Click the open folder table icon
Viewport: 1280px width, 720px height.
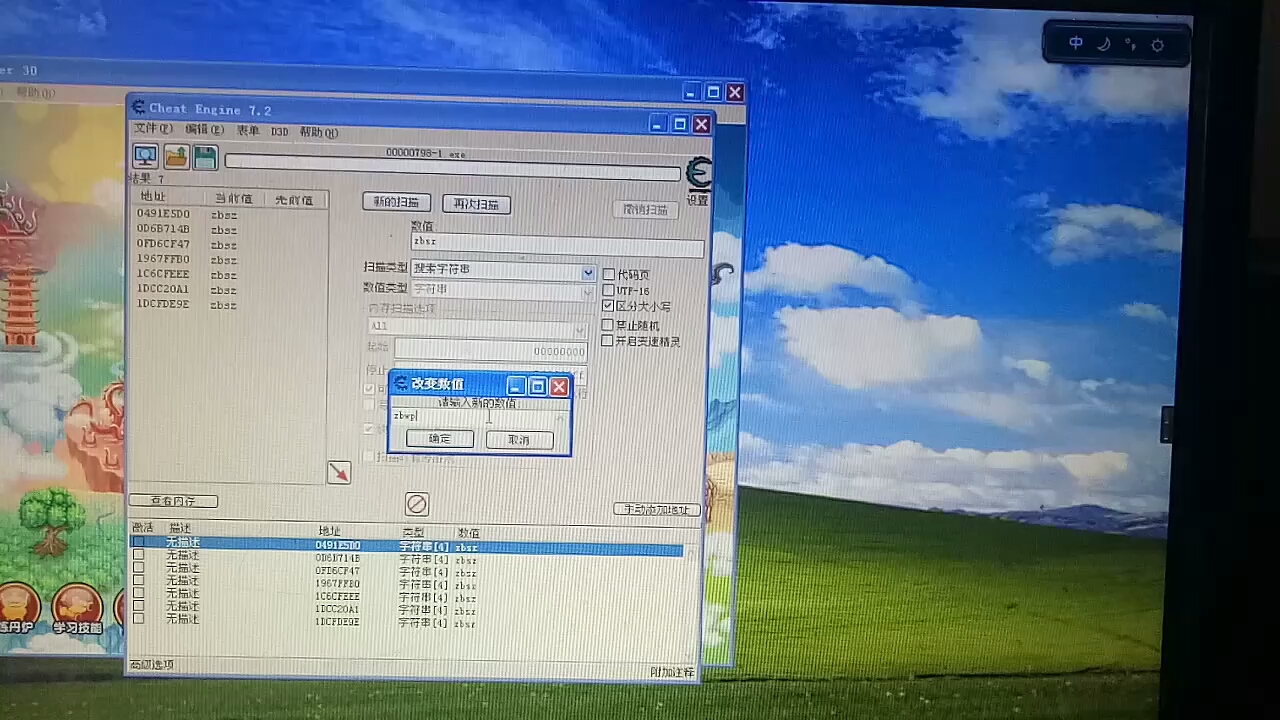(176, 157)
